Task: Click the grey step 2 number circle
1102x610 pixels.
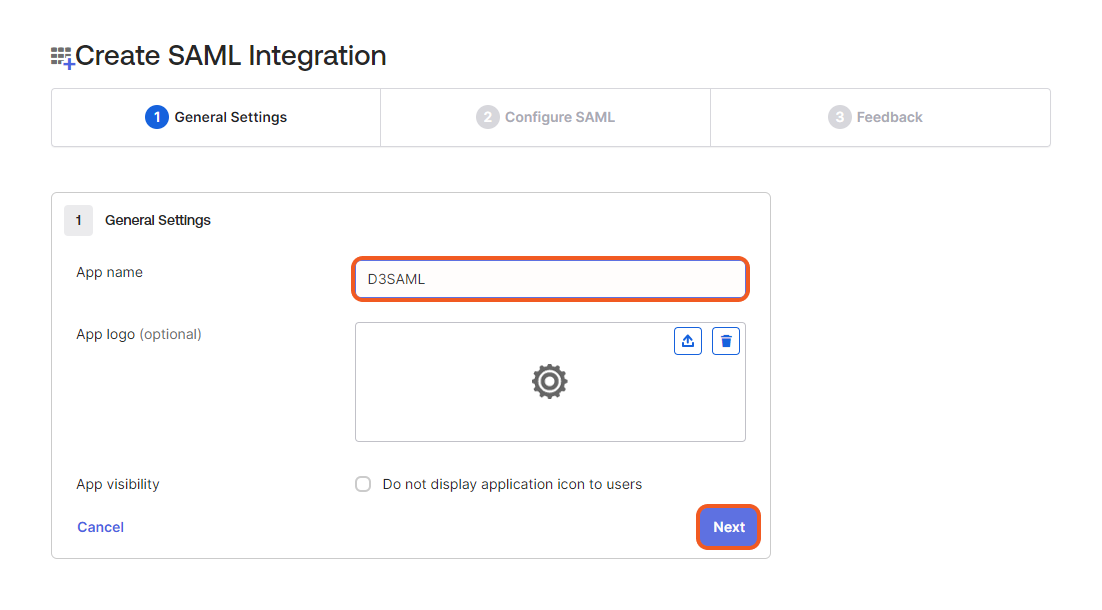Action: pos(487,117)
